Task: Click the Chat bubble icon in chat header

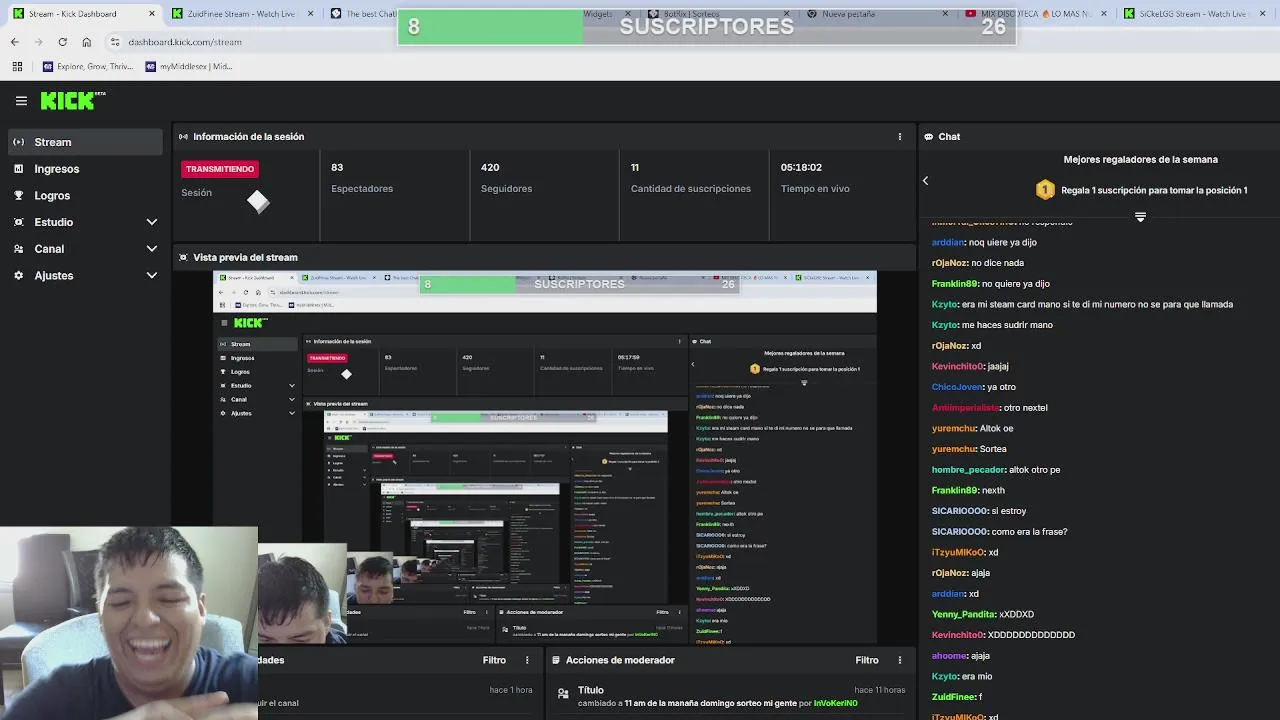Action: [x=929, y=137]
